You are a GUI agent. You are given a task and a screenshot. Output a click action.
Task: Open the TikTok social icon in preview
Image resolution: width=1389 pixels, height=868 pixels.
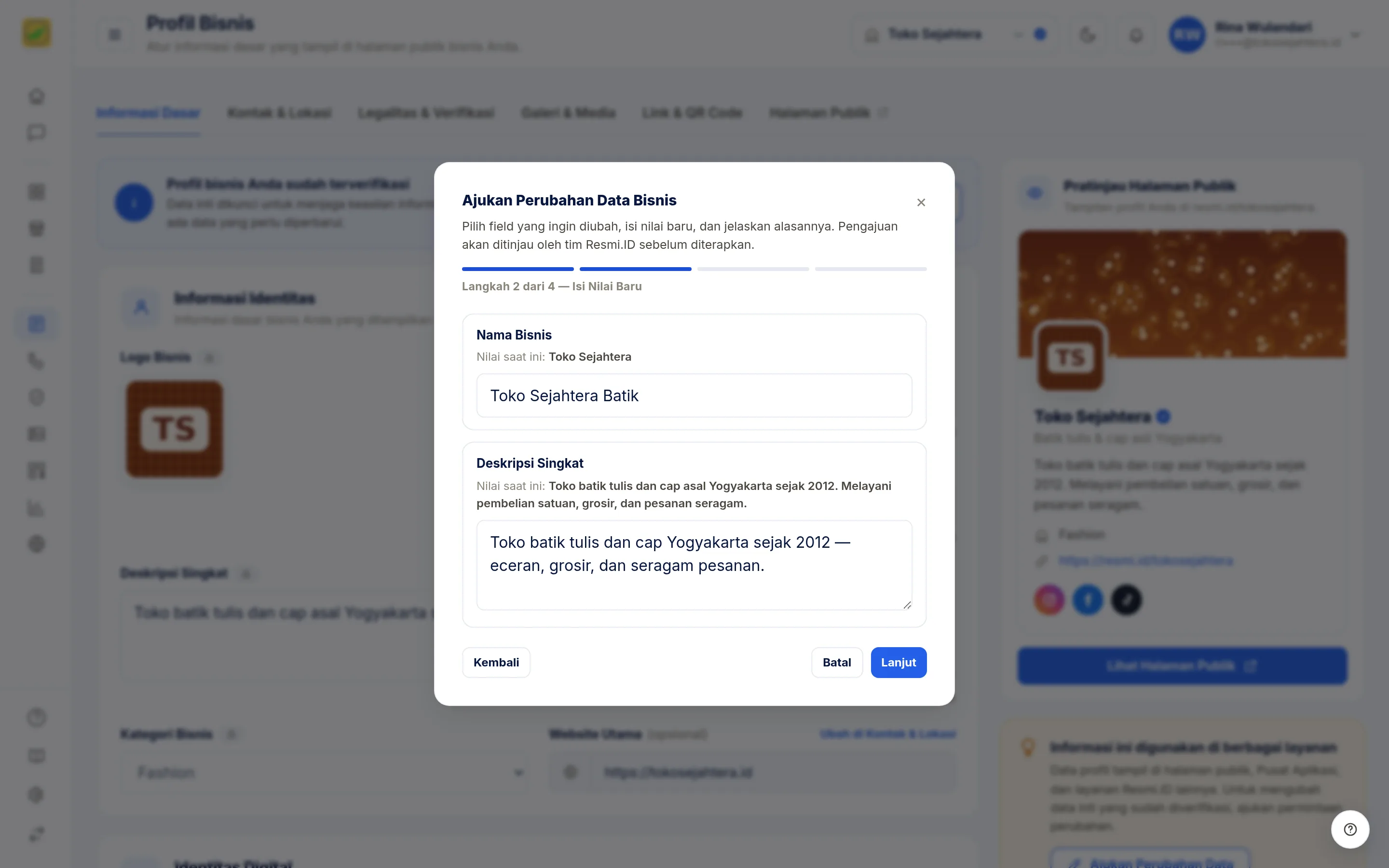pyautogui.click(x=1126, y=600)
